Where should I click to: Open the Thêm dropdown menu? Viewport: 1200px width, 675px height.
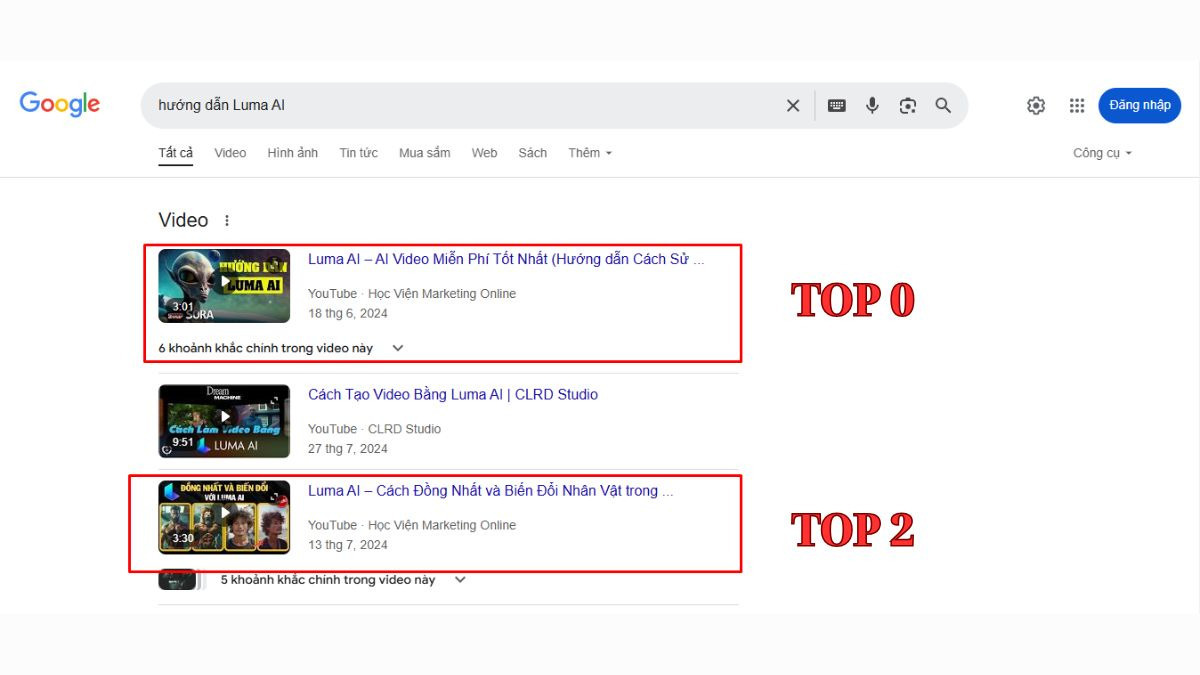590,153
